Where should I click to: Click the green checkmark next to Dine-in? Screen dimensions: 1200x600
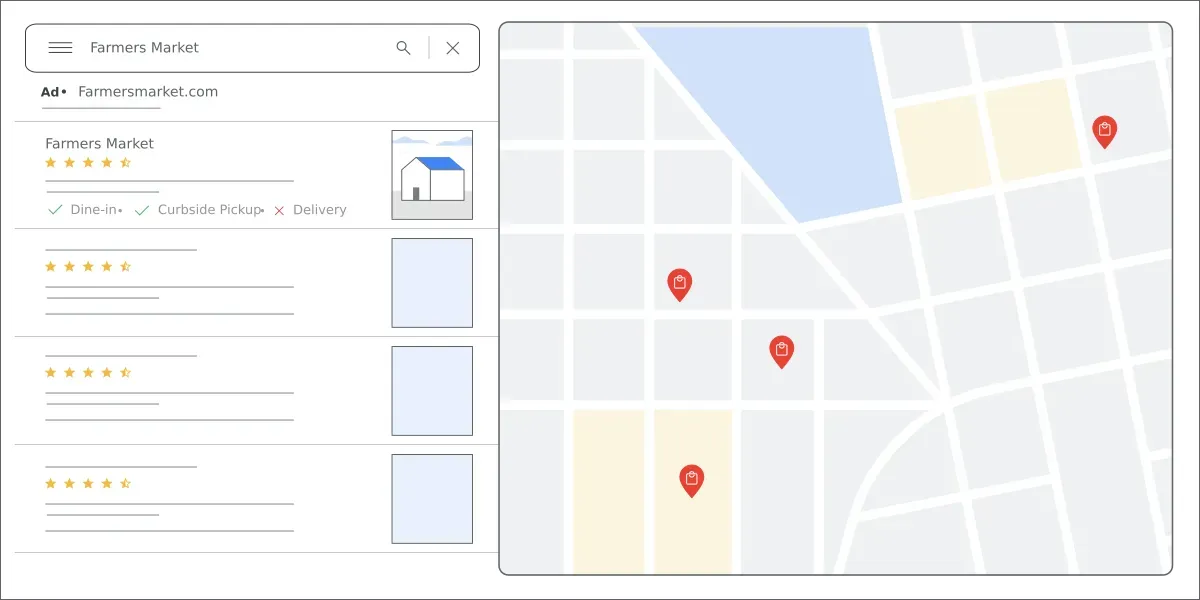pos(55,210)
